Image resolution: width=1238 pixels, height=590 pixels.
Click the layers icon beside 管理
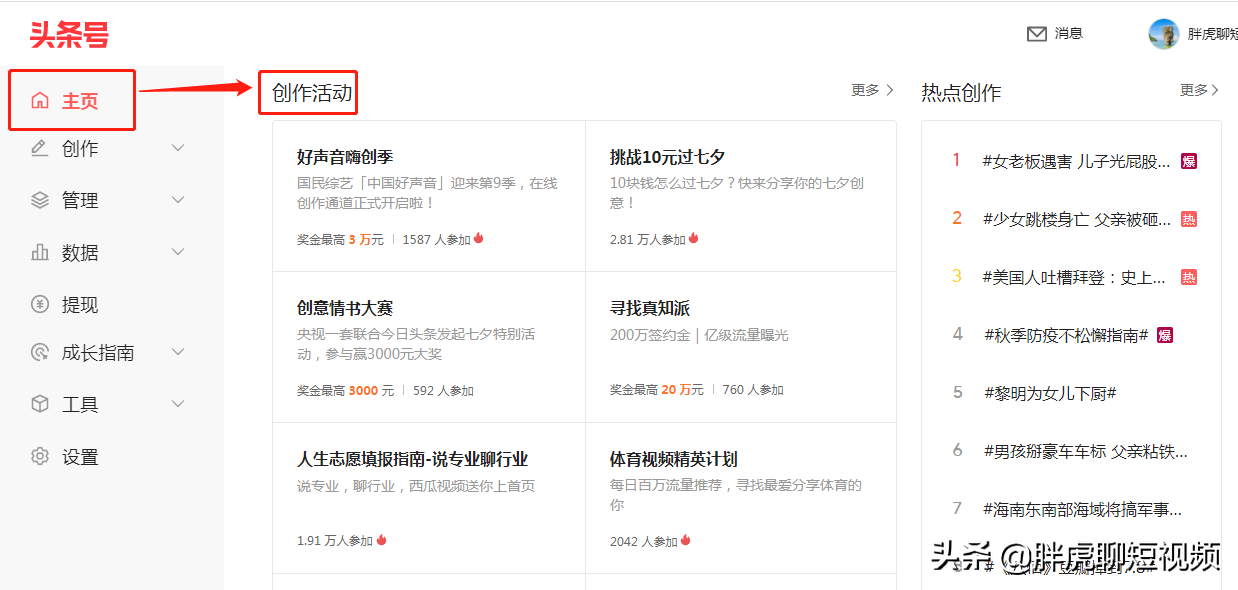pyautogui.click(x=40, y=200)
